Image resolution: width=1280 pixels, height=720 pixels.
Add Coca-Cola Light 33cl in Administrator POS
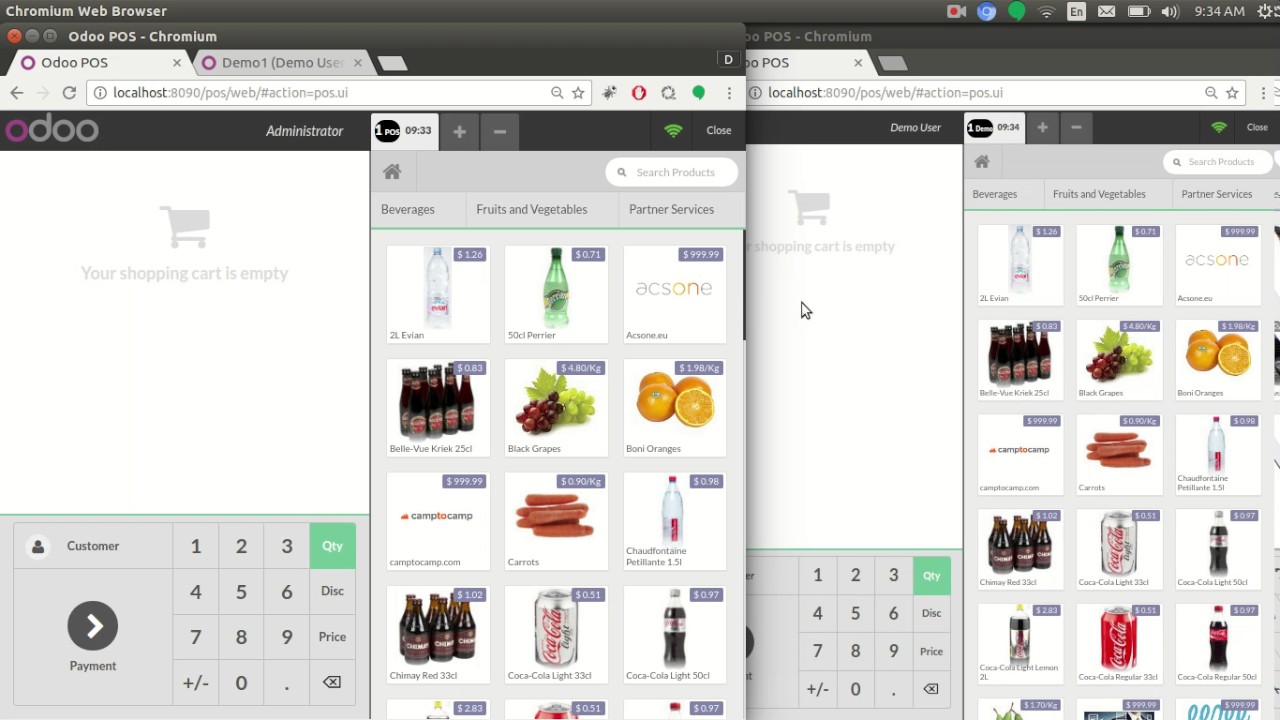point(556,634)
